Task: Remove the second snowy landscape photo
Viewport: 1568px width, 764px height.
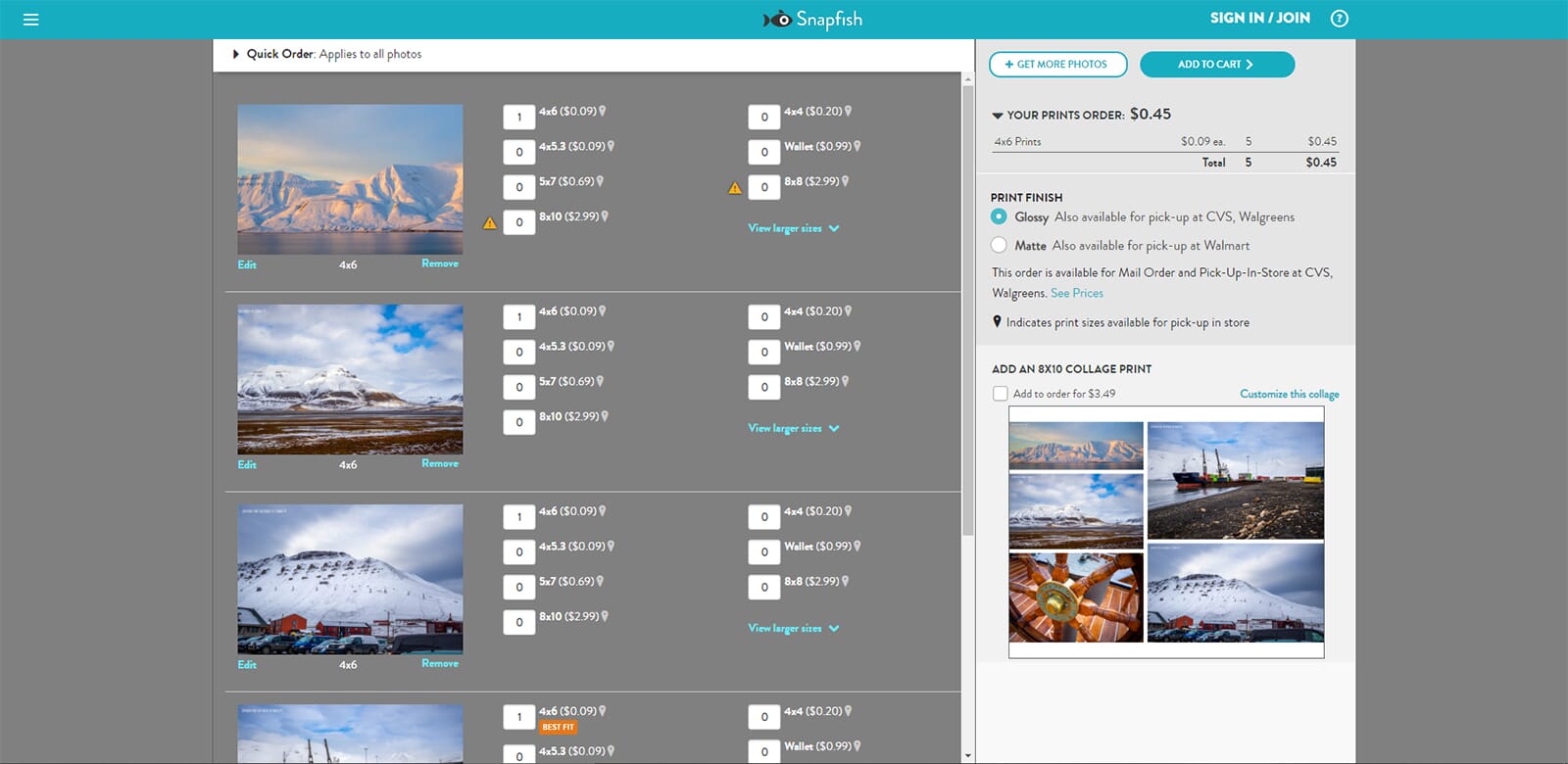Action: pyautogui.click(x=440, y=463)
